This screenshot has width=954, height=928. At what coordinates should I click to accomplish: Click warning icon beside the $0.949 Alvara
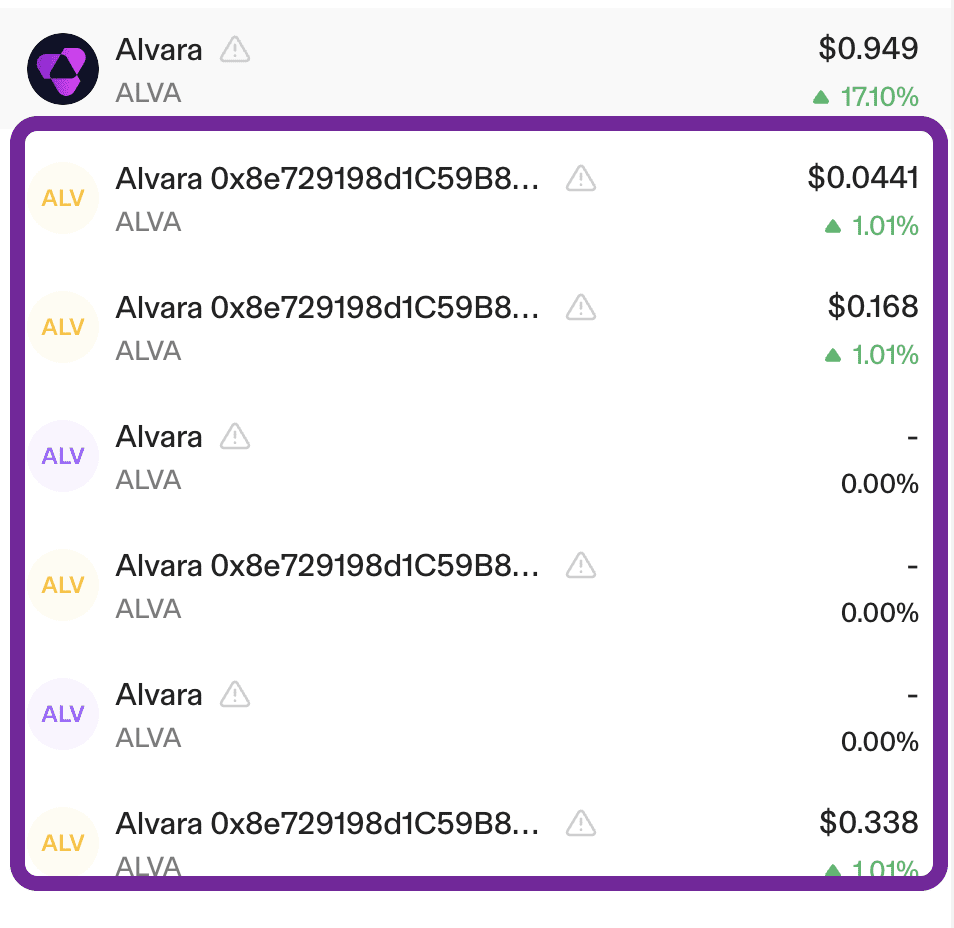point(235,49)
